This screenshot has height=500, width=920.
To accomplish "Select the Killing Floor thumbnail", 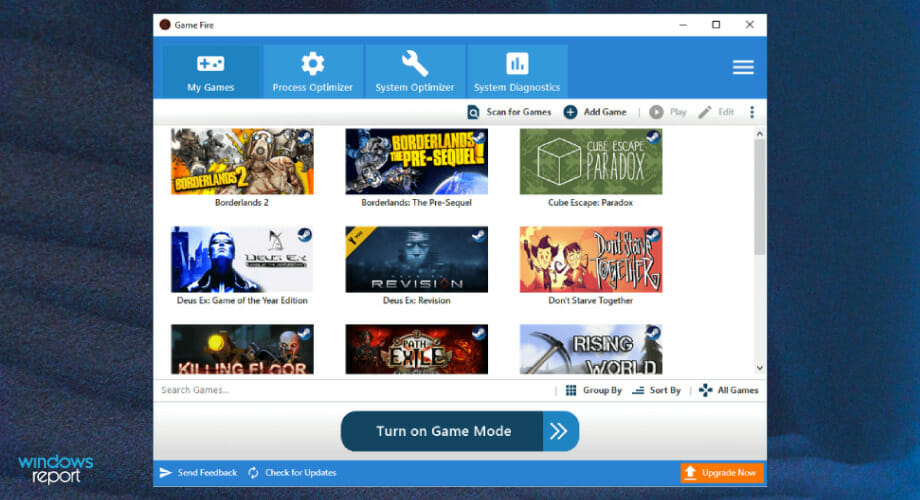I will [x=242, y=349].
